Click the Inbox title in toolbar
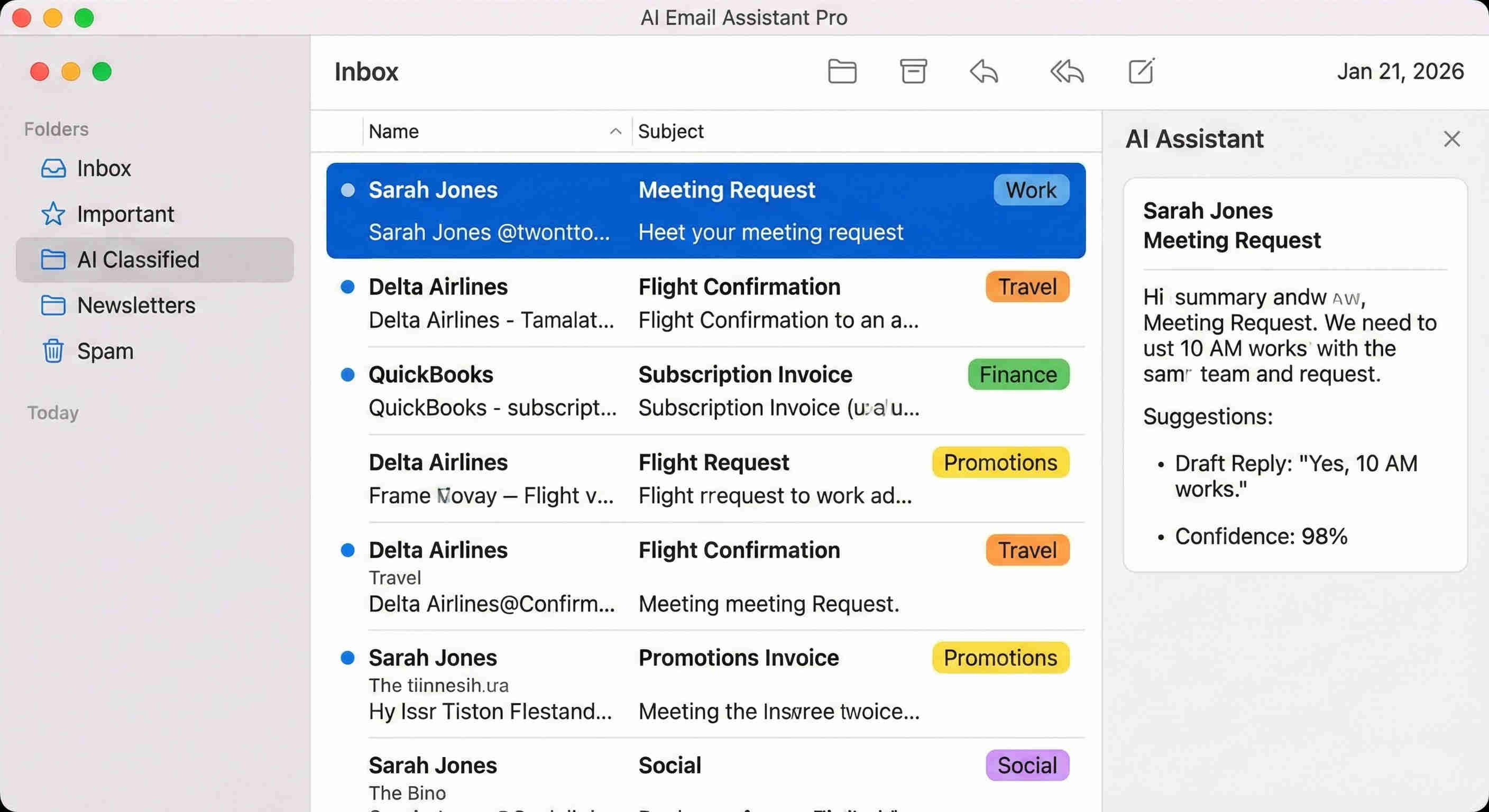Screen dimensions: 1489x812 (366, 72)
